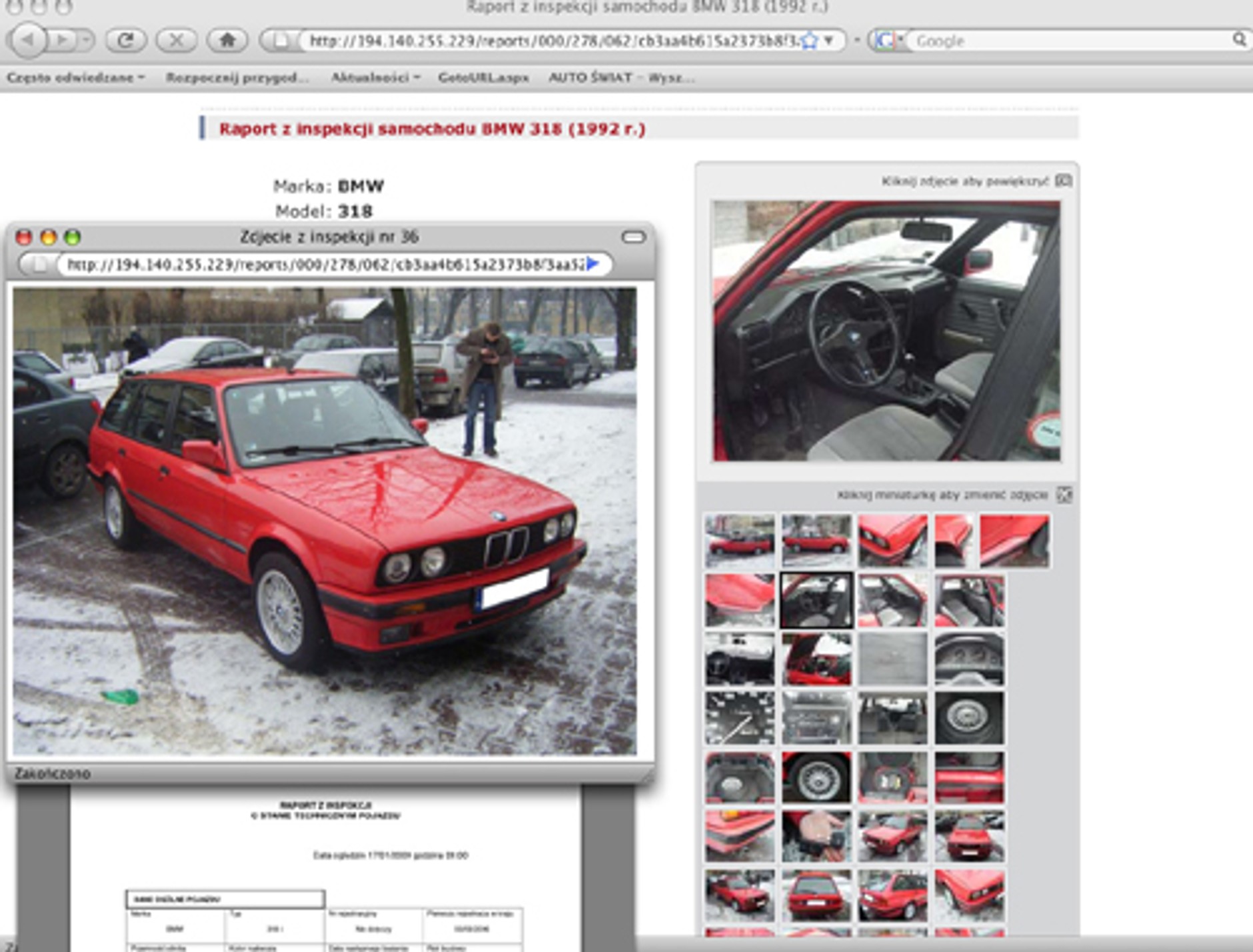Bookmark page with the star icon
Viewport: 1253px width, 952px height.
tap(809, 41)
